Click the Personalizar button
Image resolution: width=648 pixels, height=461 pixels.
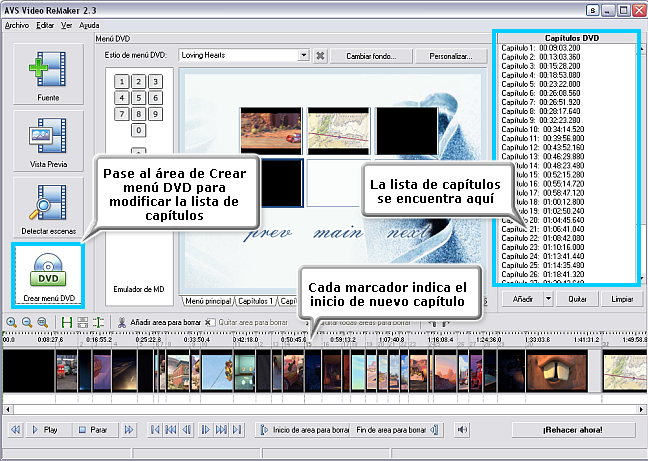point(451,56)
